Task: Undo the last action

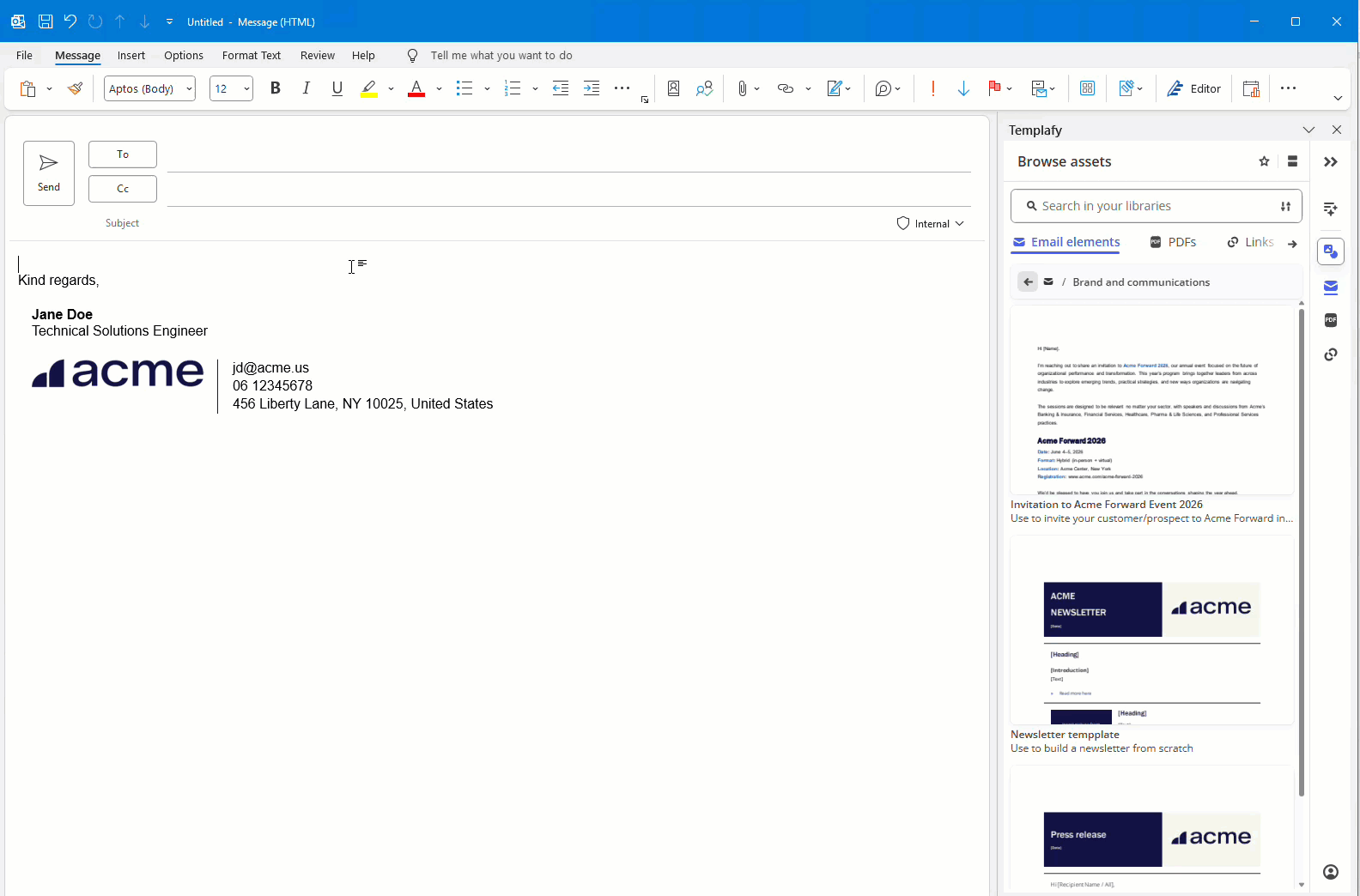Action: tap(70, 21)
